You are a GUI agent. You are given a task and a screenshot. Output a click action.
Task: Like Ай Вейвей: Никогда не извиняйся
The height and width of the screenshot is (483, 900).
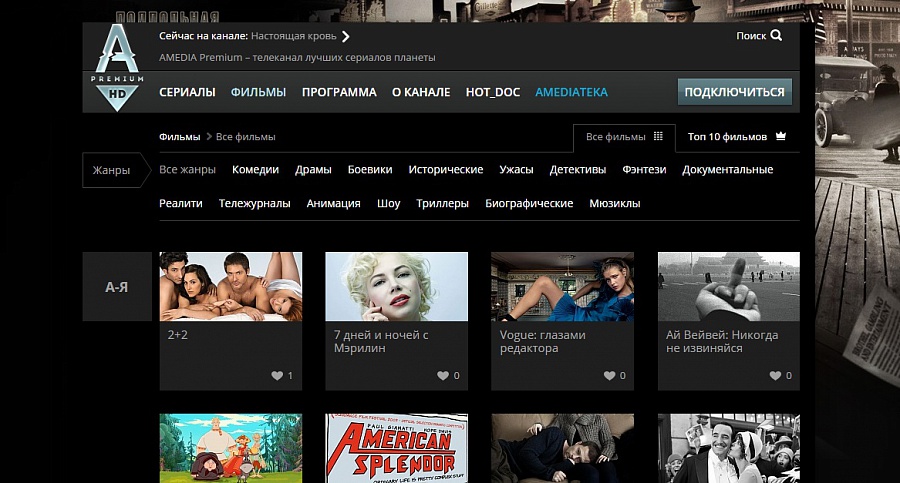click(x=775, y=376)
